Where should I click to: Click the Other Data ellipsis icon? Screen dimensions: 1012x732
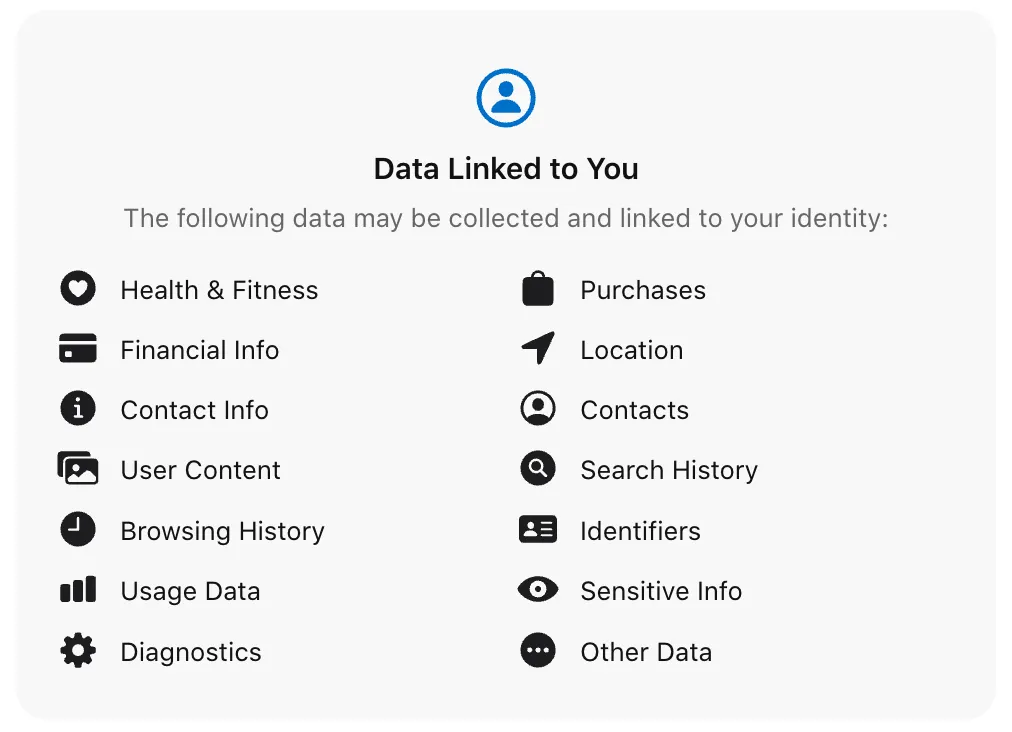tap(538, 651)
